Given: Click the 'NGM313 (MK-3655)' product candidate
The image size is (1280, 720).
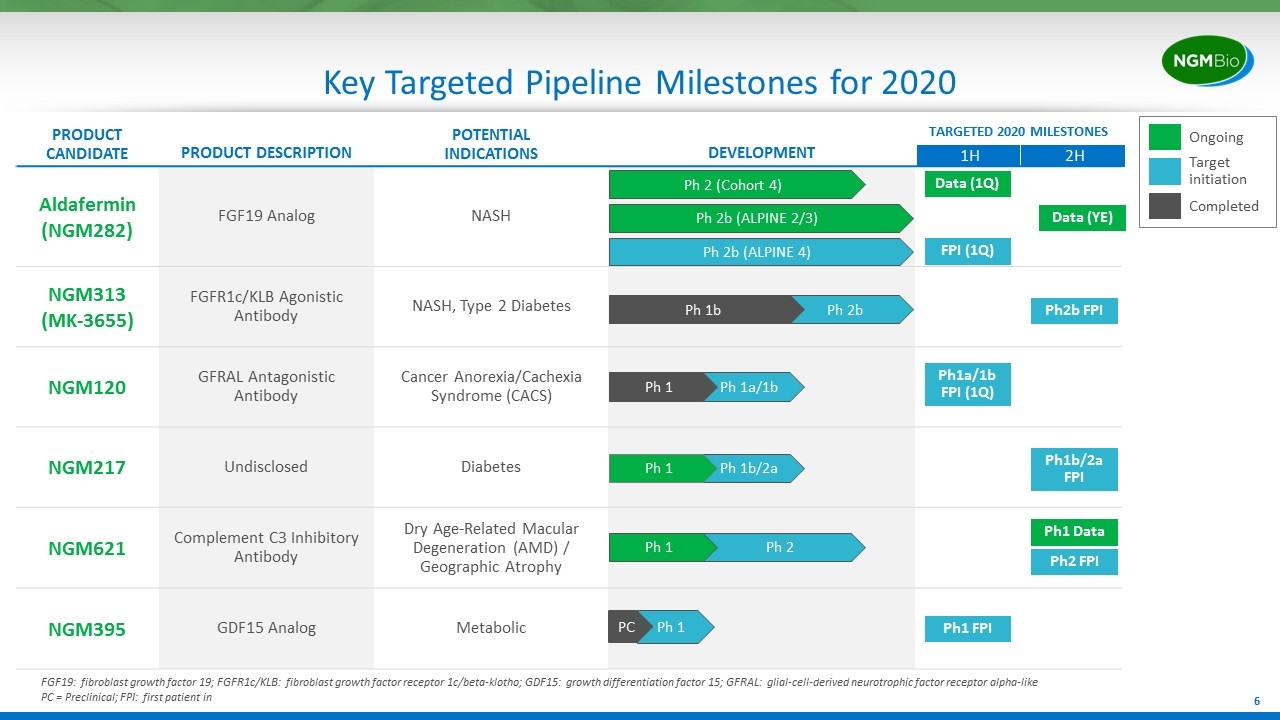Looking at the screenshot, I should (x=87, y=307).
